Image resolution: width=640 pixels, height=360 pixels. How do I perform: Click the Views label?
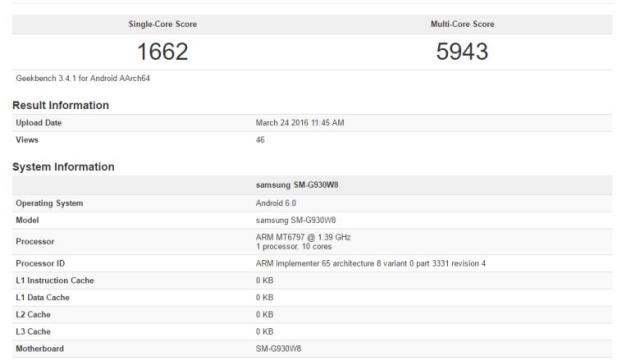click(x=27, y=140)
